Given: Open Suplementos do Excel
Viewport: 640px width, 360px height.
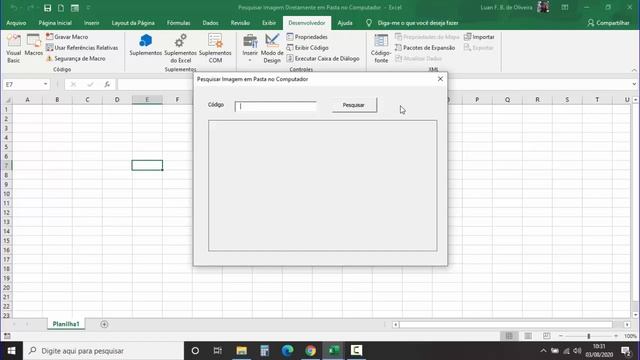Looking at the screenshot, I should click(180, 48).
